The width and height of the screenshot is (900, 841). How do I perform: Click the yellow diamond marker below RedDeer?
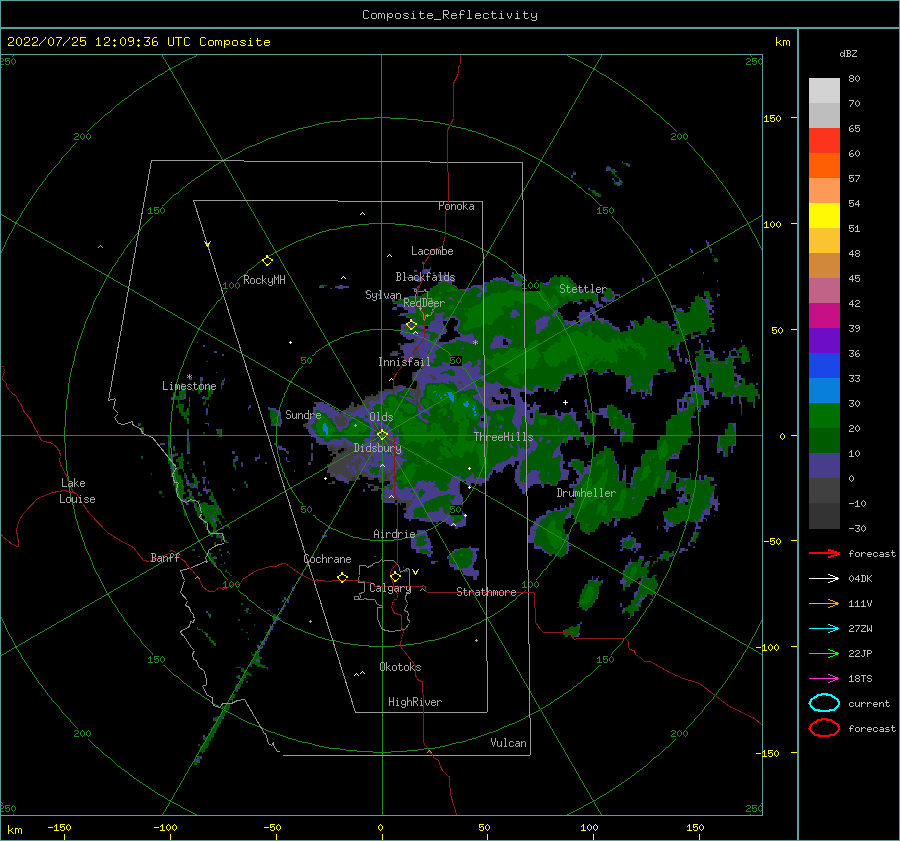[411, 325]
